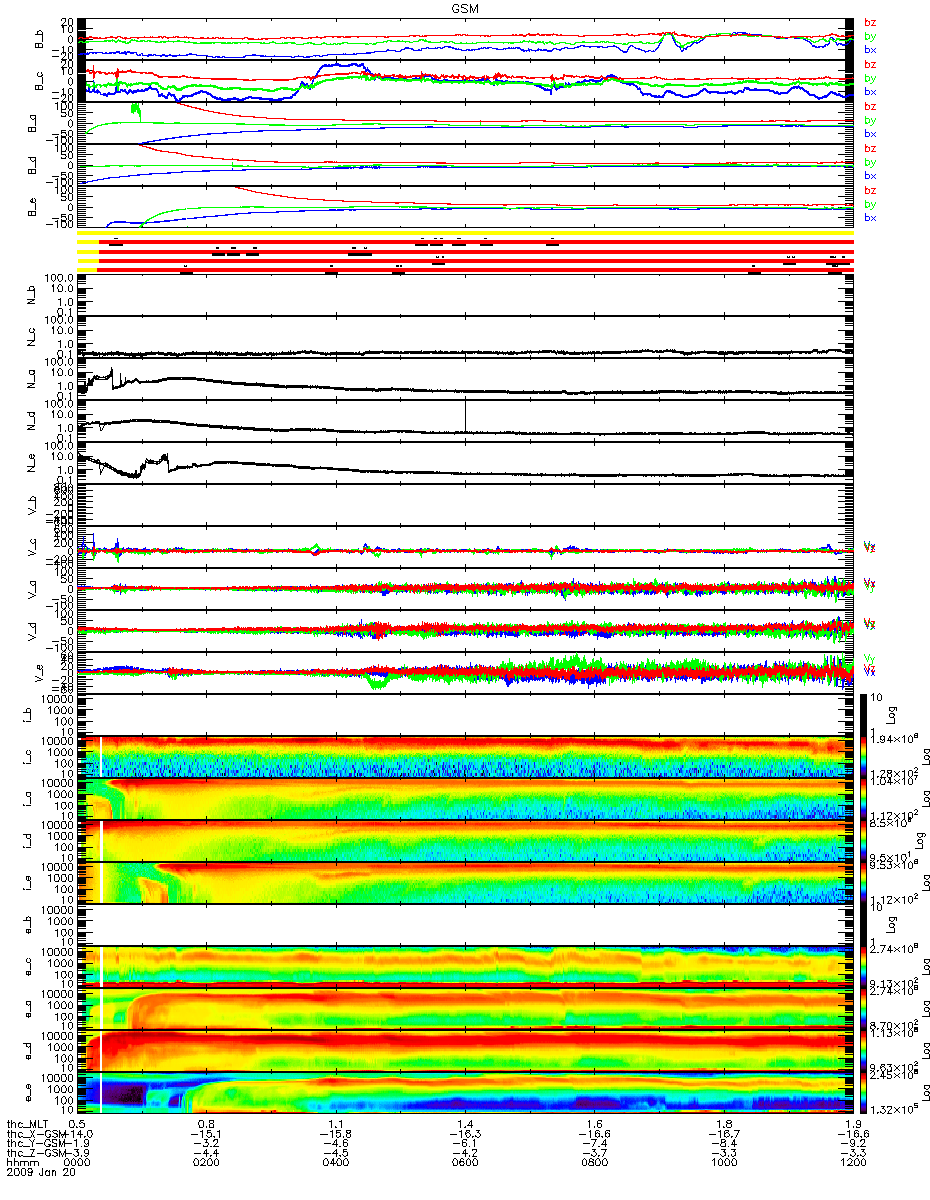The height and width of the screenshot is (1200, 930).
Task: Click the red bz legend of panel B_b
Action: [870, 22]
